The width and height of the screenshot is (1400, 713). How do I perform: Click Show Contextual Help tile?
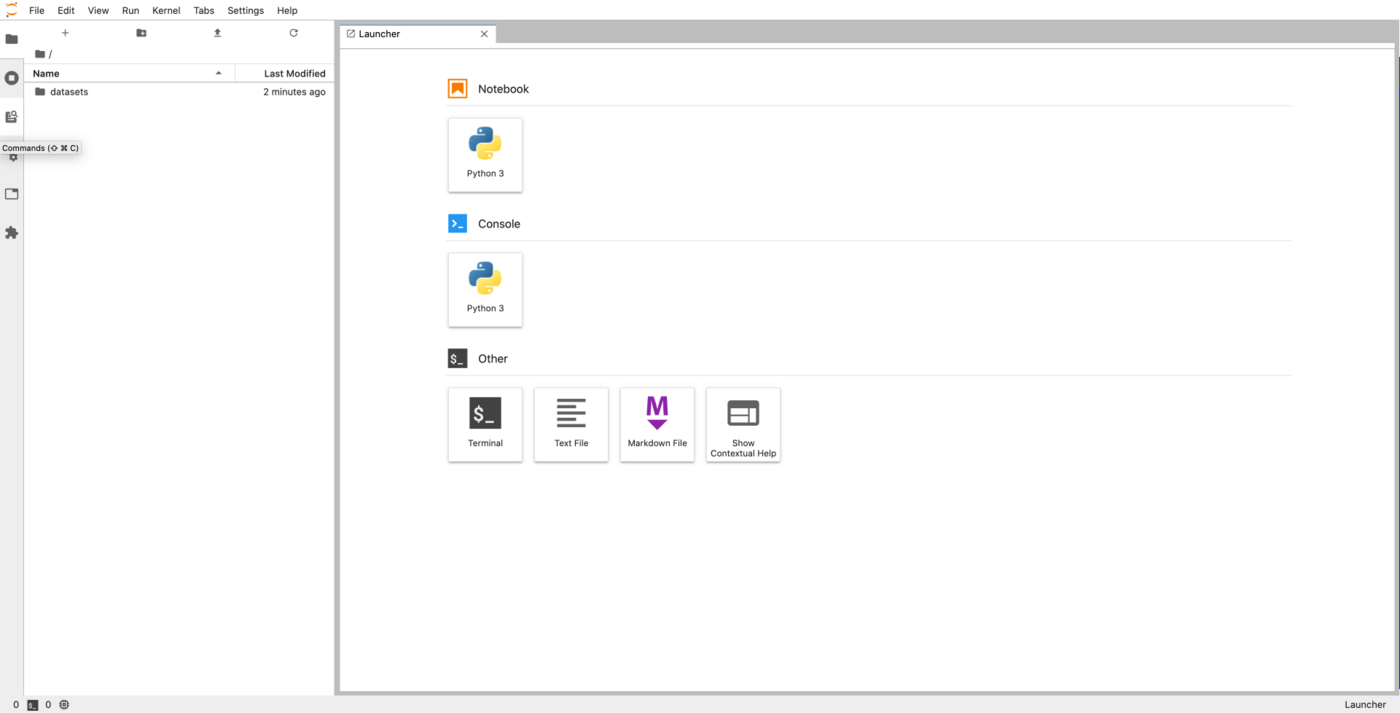(x=743, y=424)
